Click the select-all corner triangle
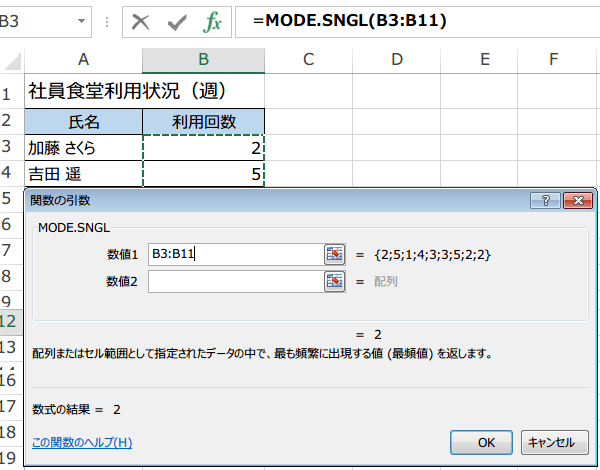This screenshot has height=470, width=600. (x=12, y=61)
